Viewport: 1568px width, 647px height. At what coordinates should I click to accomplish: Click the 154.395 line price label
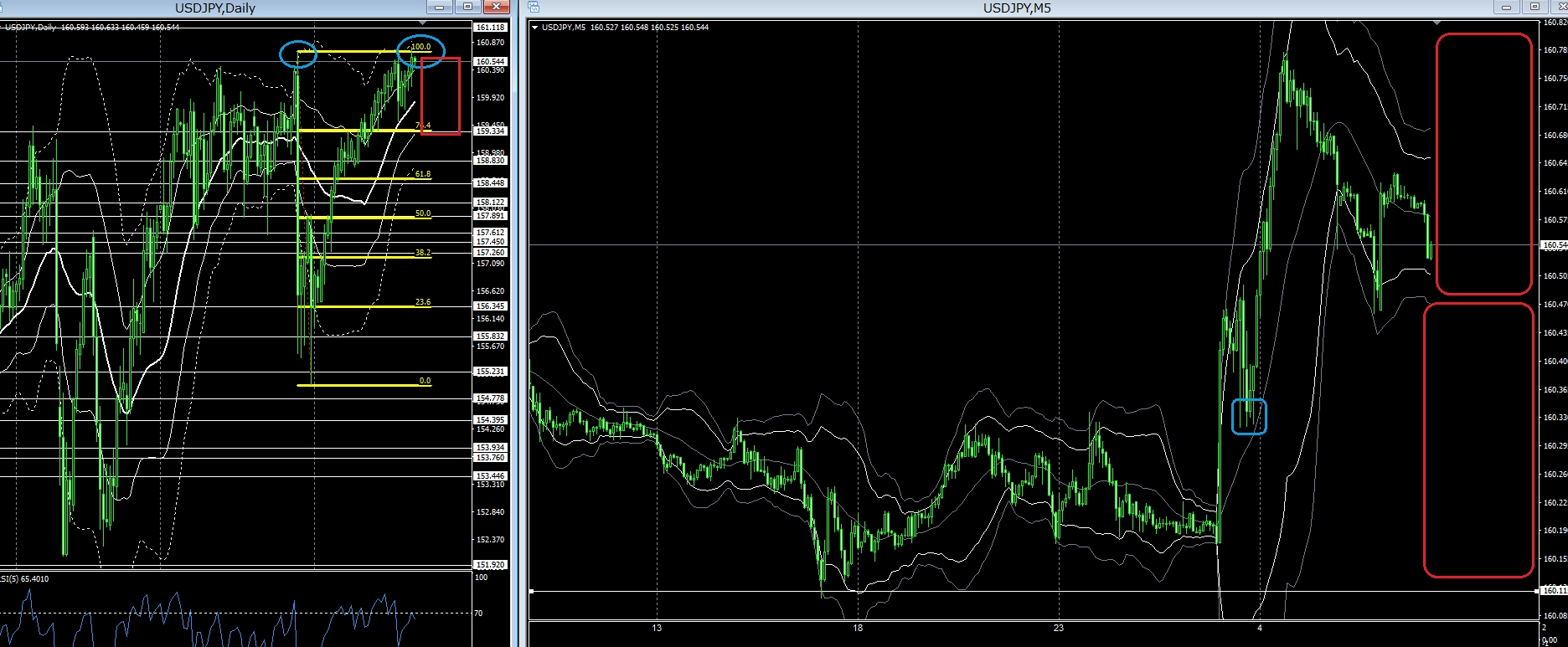point(490,420)
